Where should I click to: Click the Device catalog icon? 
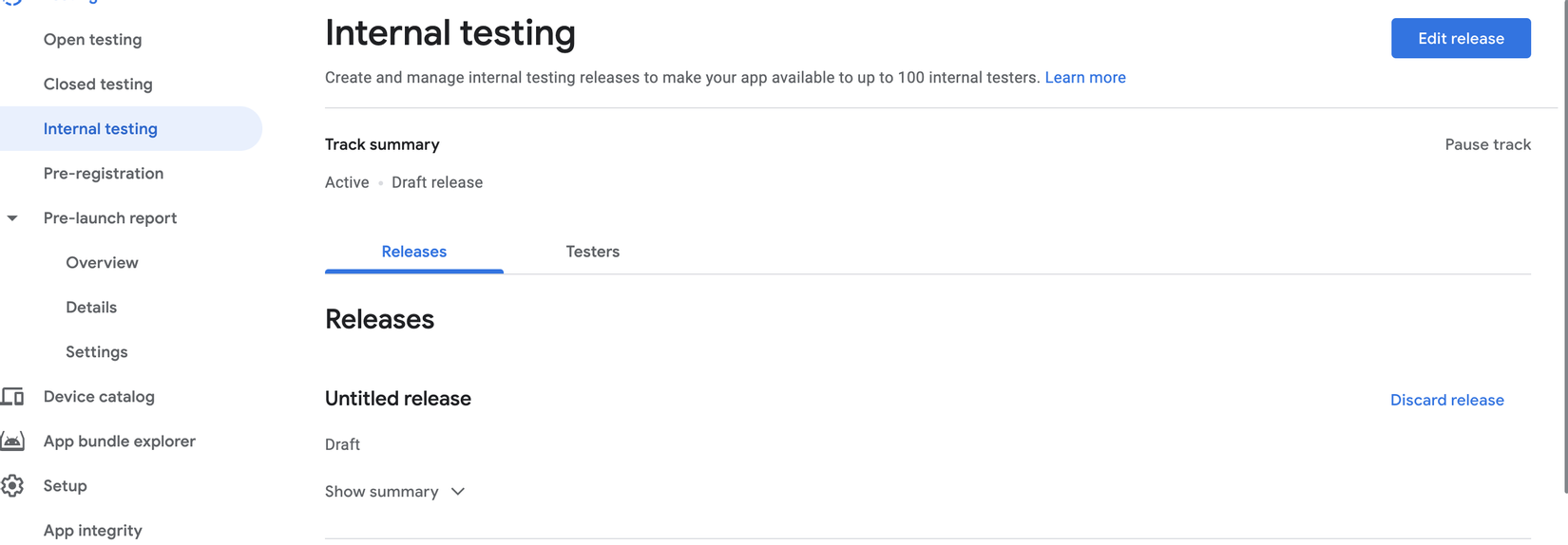click(12, 397)
